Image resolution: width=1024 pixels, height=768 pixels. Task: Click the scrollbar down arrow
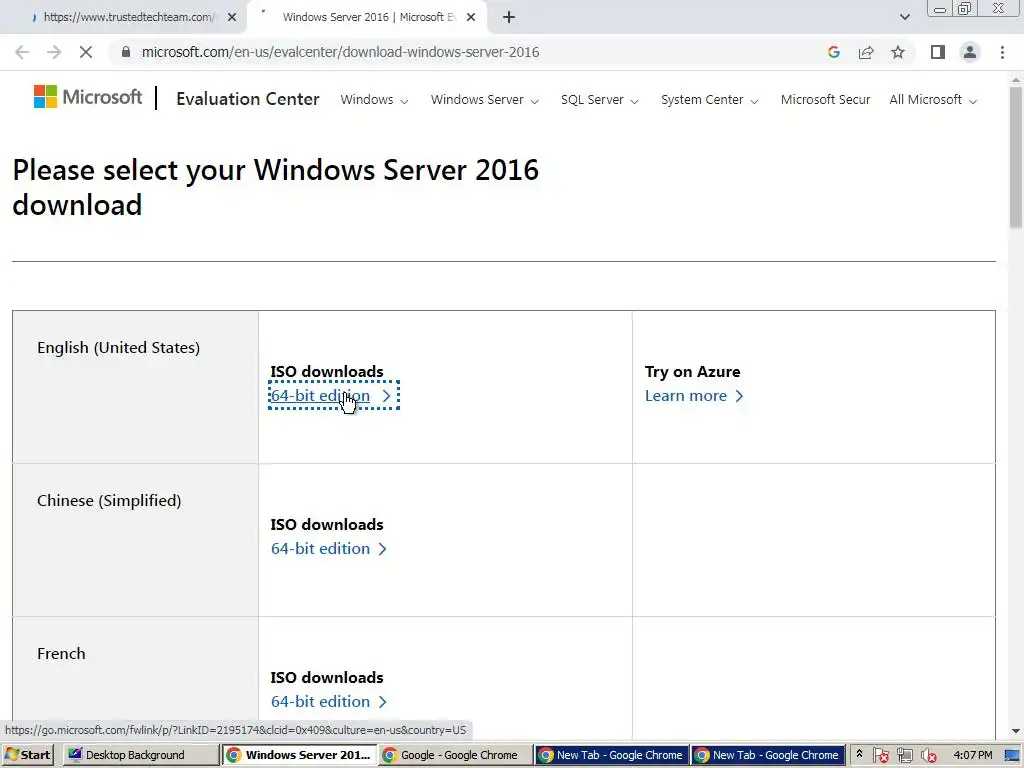click(1015, 731)
